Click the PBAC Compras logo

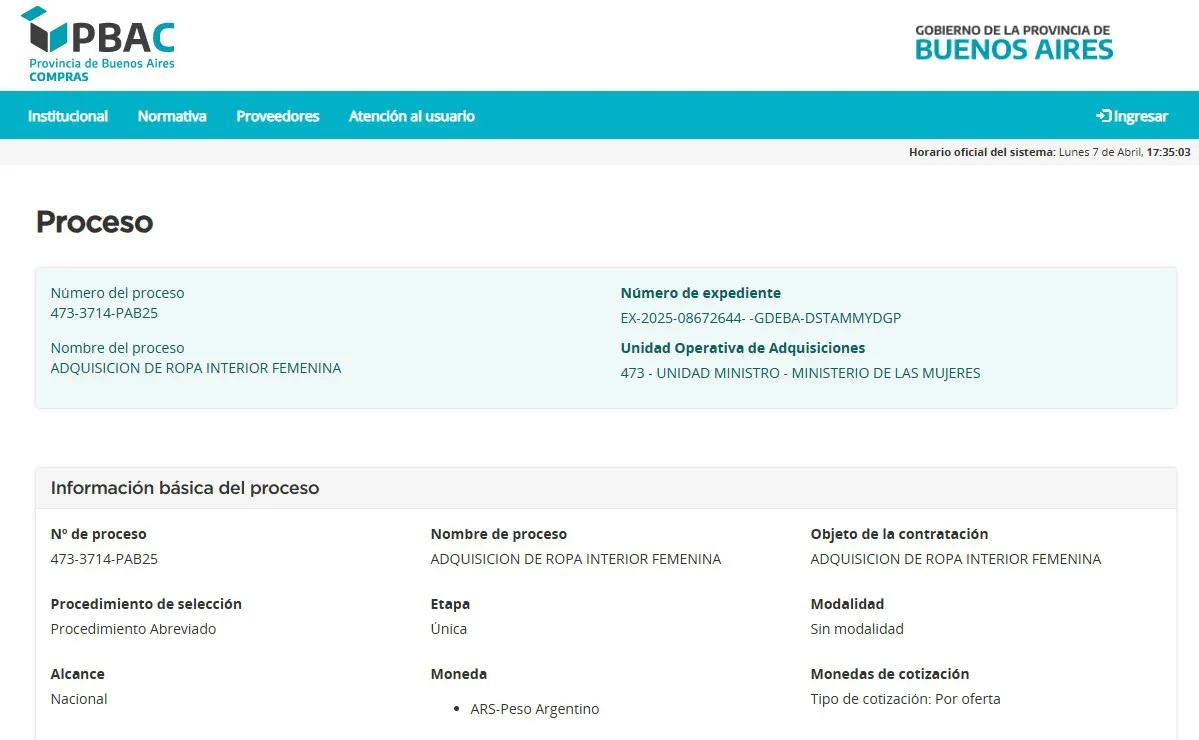point(100,42)
